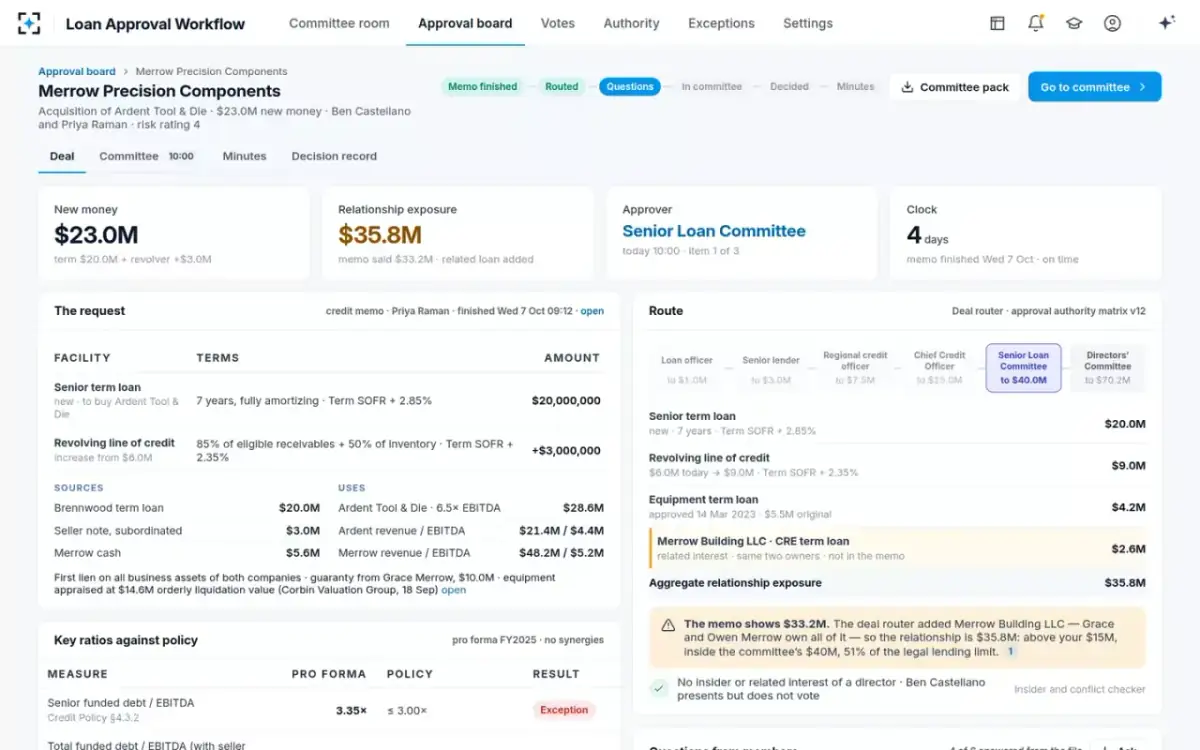Click Go to committee button
The height and width of the screenshot is (750, 1200).
tap(1094, 87)
